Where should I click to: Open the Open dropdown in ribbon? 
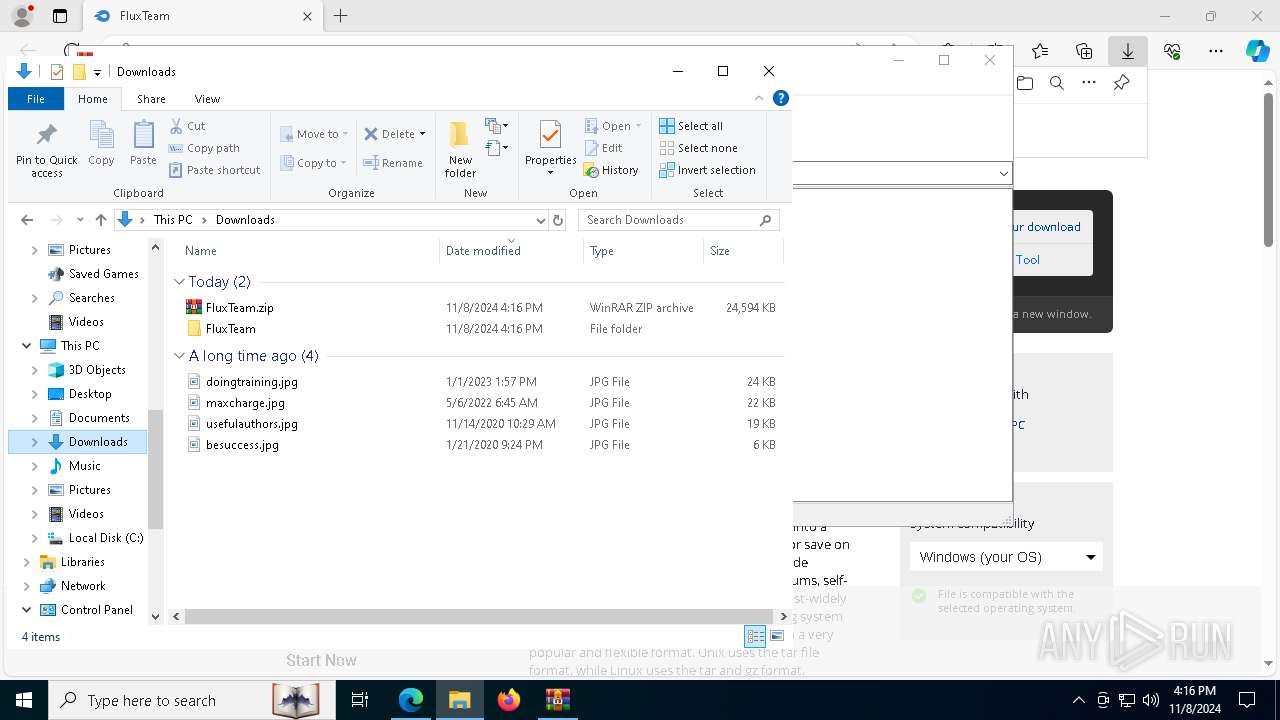tap(613, 126)
